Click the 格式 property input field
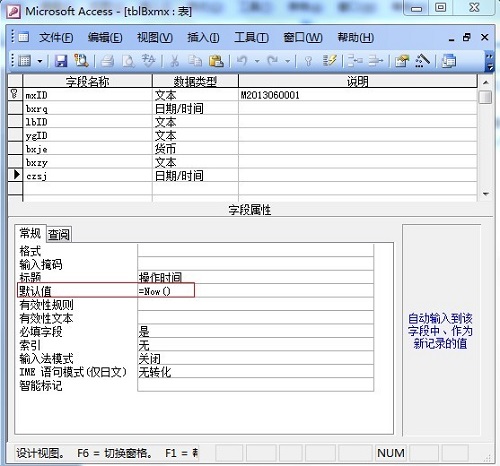500x466 pixels. (x=255, y=250)
